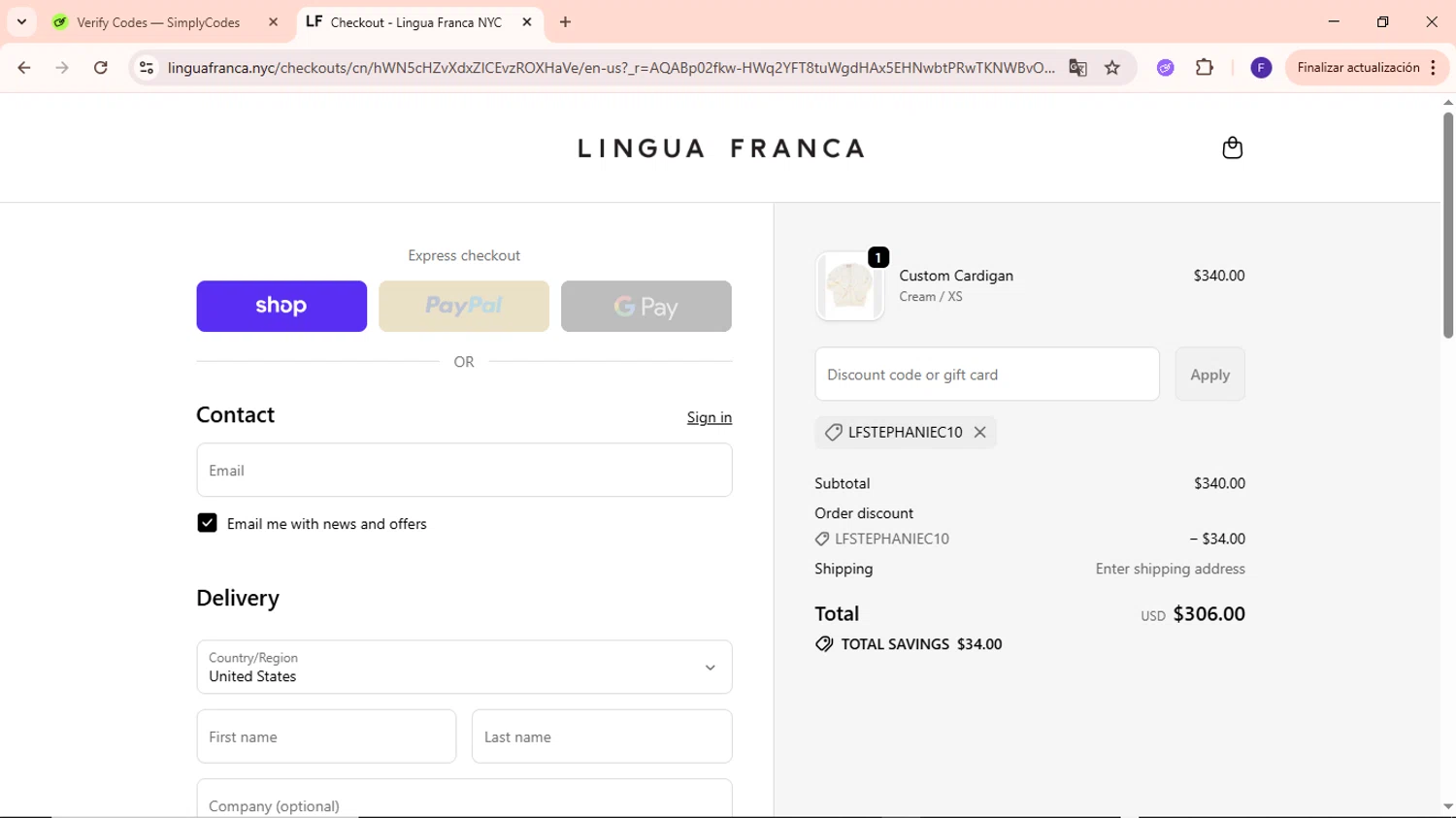The height and width of the screenshot is (818, 1456).
Task: Close the Checkout Lingua Franca tab
Action: click(x=527, y=21)
